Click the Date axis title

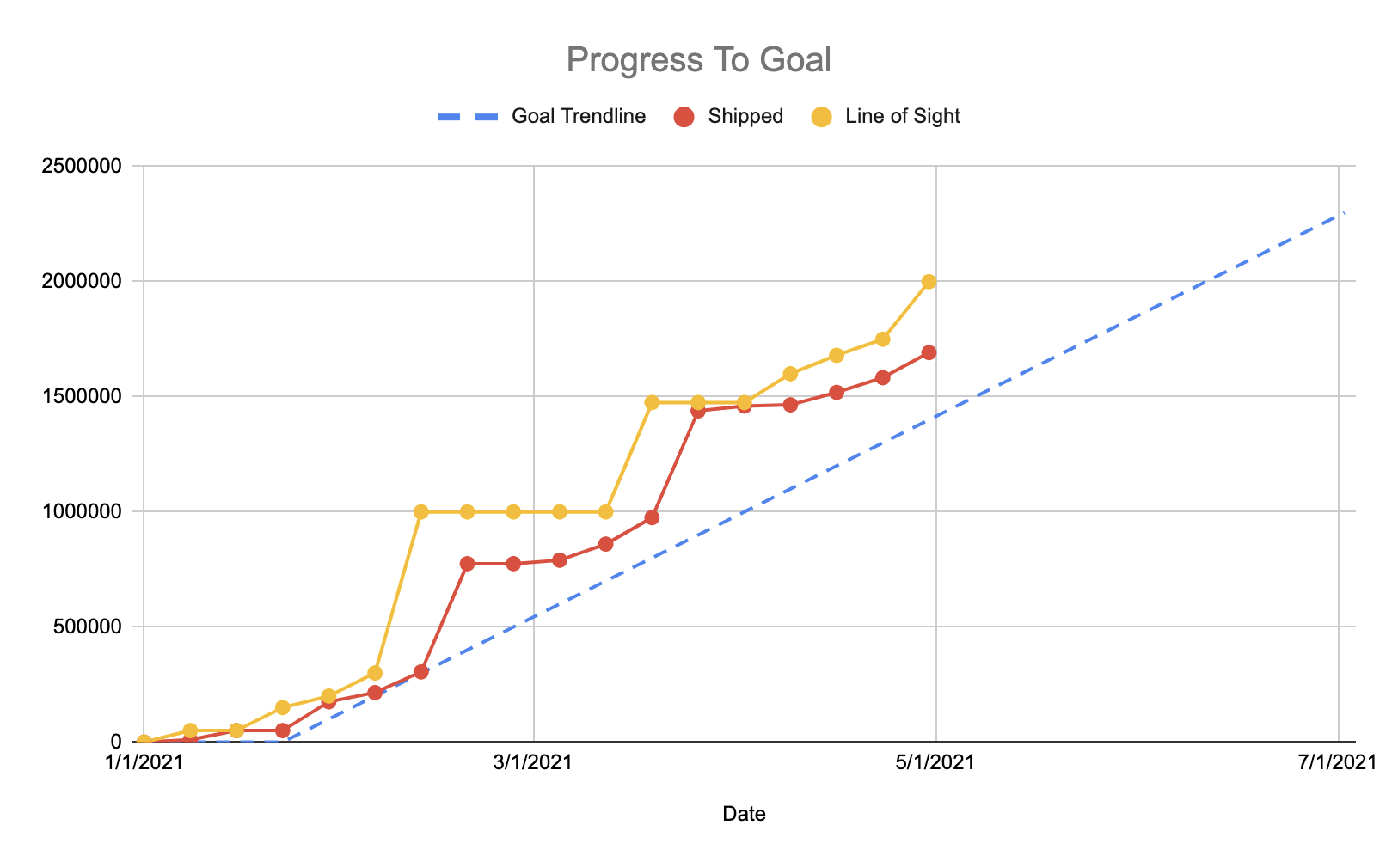pyautogui.click(x=745, y=814)
